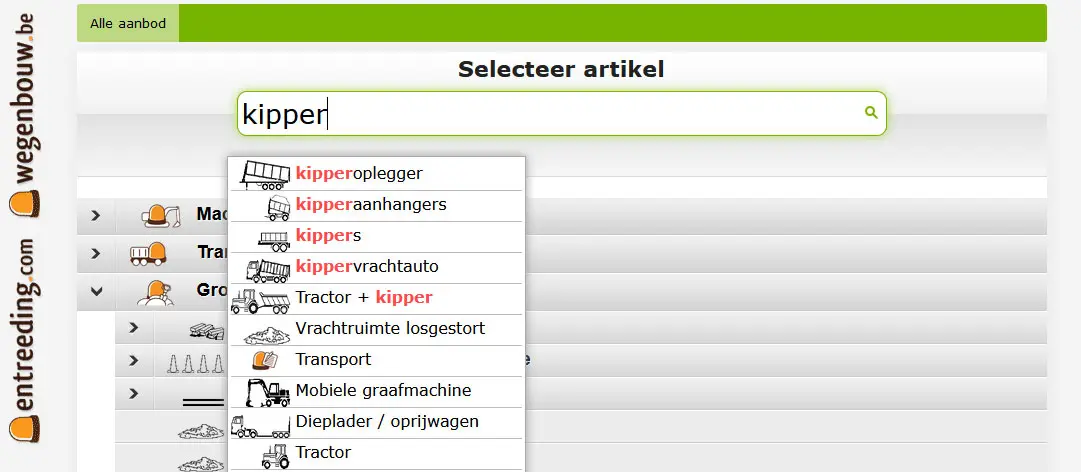The image size is (1081, 472).
Task: Click the traffic cones subcategory icon
Action: (195, 362)
